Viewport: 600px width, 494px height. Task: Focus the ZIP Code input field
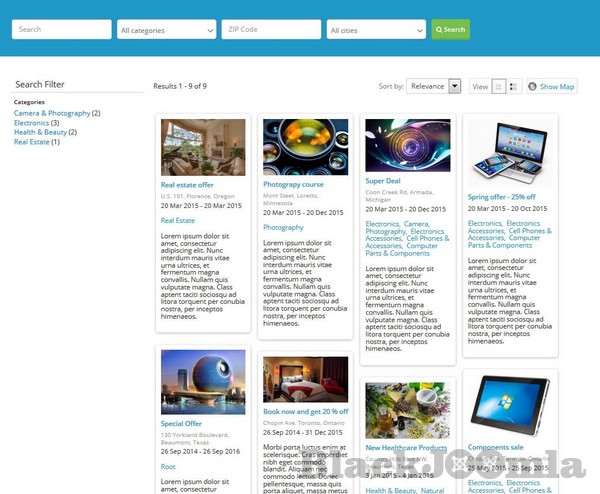coord(271,30)
